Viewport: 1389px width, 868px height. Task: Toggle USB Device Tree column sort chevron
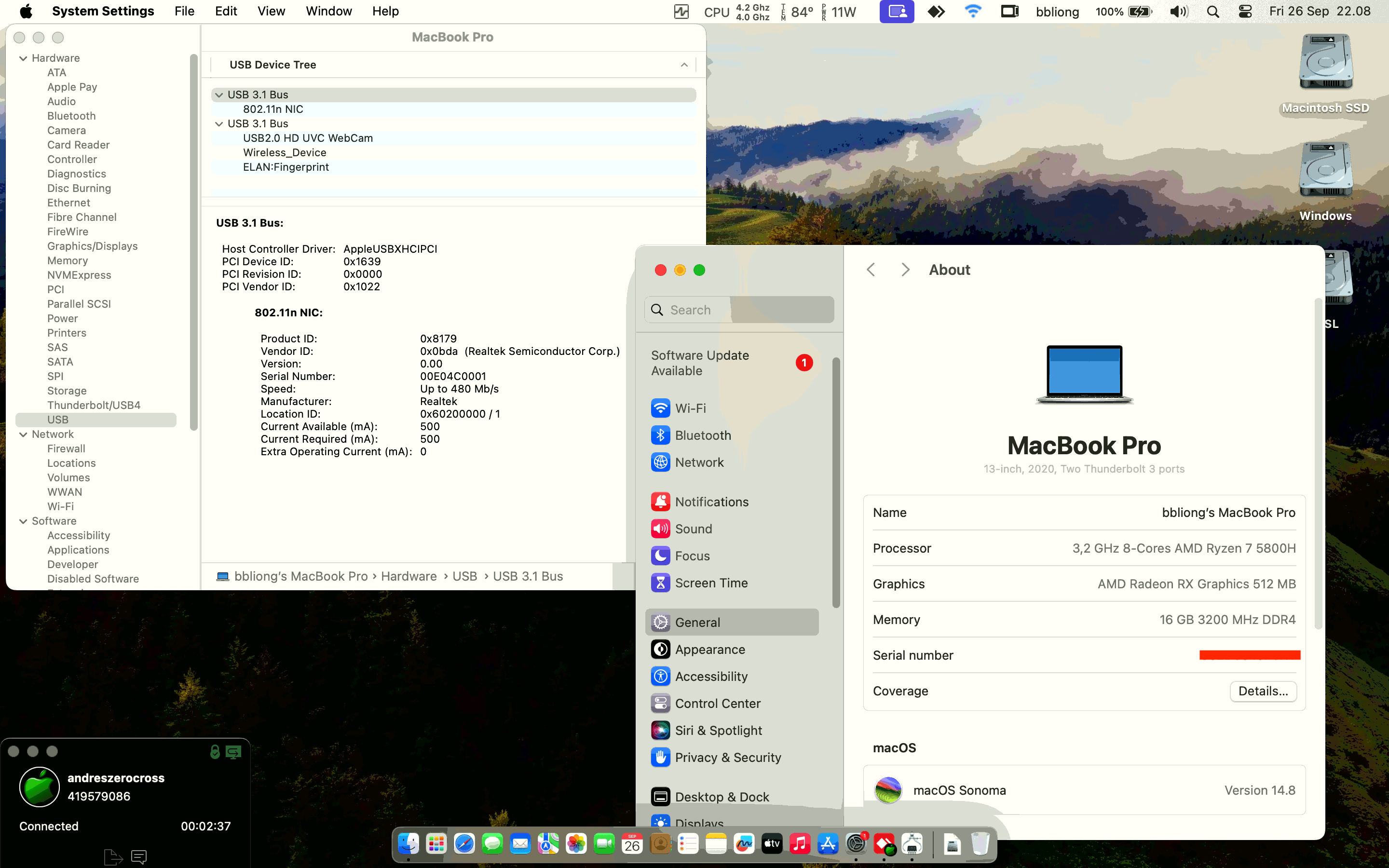point(684,65)
